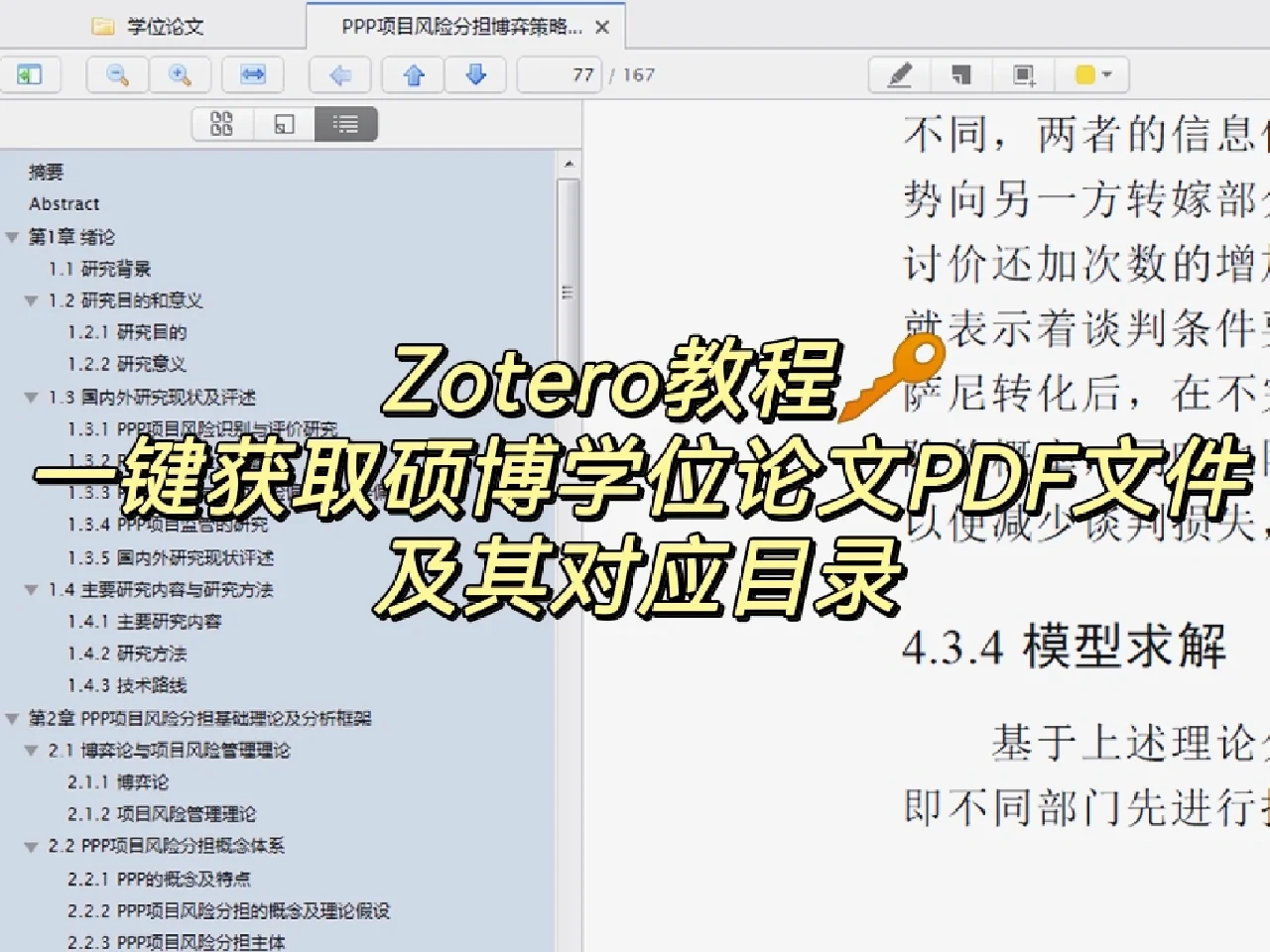The image size is (1270, 952).
Task: Toggle the sidebar panel icon
Action: (29, 74)
